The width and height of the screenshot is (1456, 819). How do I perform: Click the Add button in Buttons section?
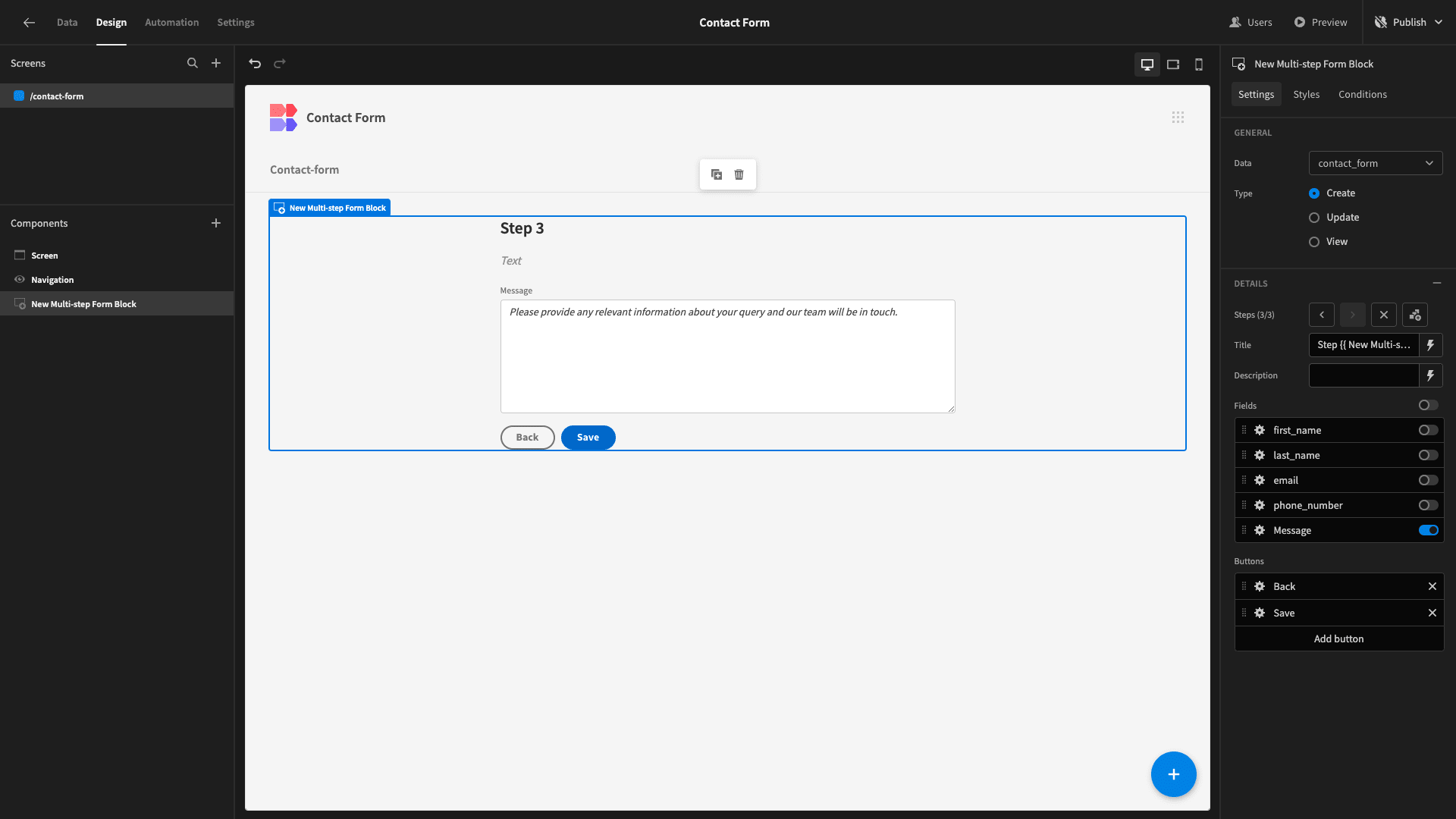coord(1338,638)
